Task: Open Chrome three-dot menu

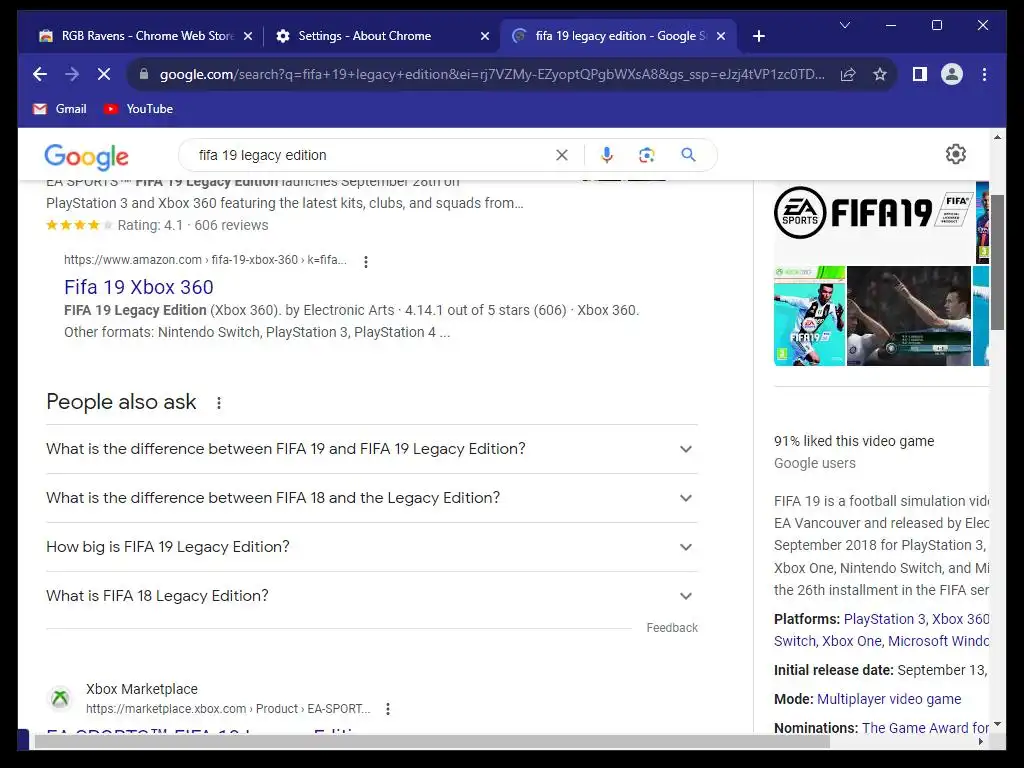Action: pos(984,74)
